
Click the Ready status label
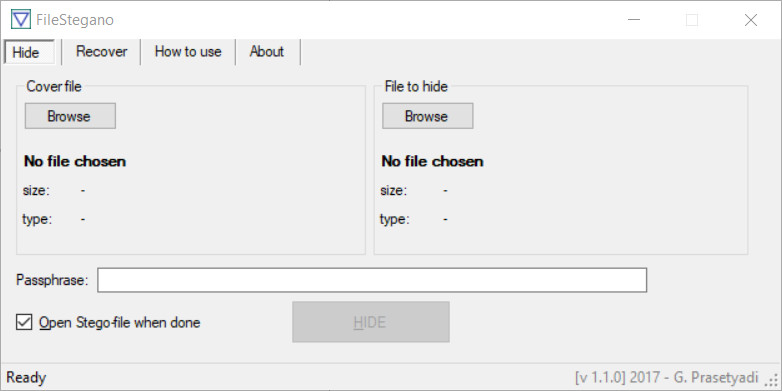(x=26, y=378)
